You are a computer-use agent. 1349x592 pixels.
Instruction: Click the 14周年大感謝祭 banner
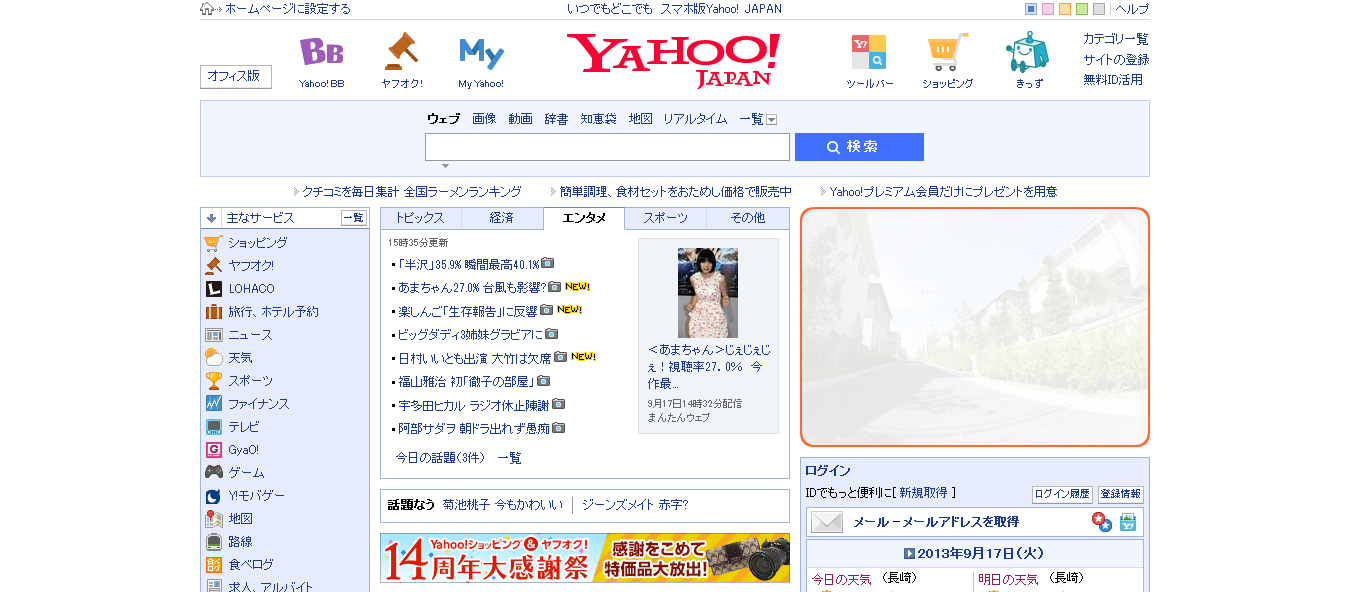point(585,558)
